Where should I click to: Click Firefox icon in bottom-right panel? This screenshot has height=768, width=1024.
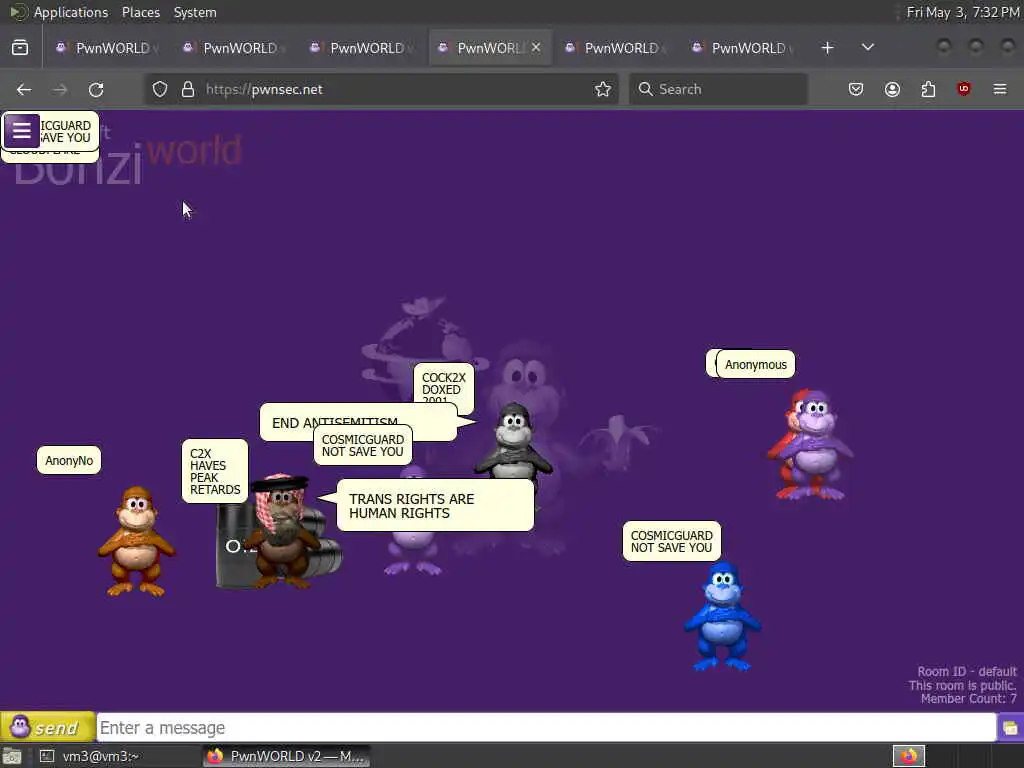point(909,756)
